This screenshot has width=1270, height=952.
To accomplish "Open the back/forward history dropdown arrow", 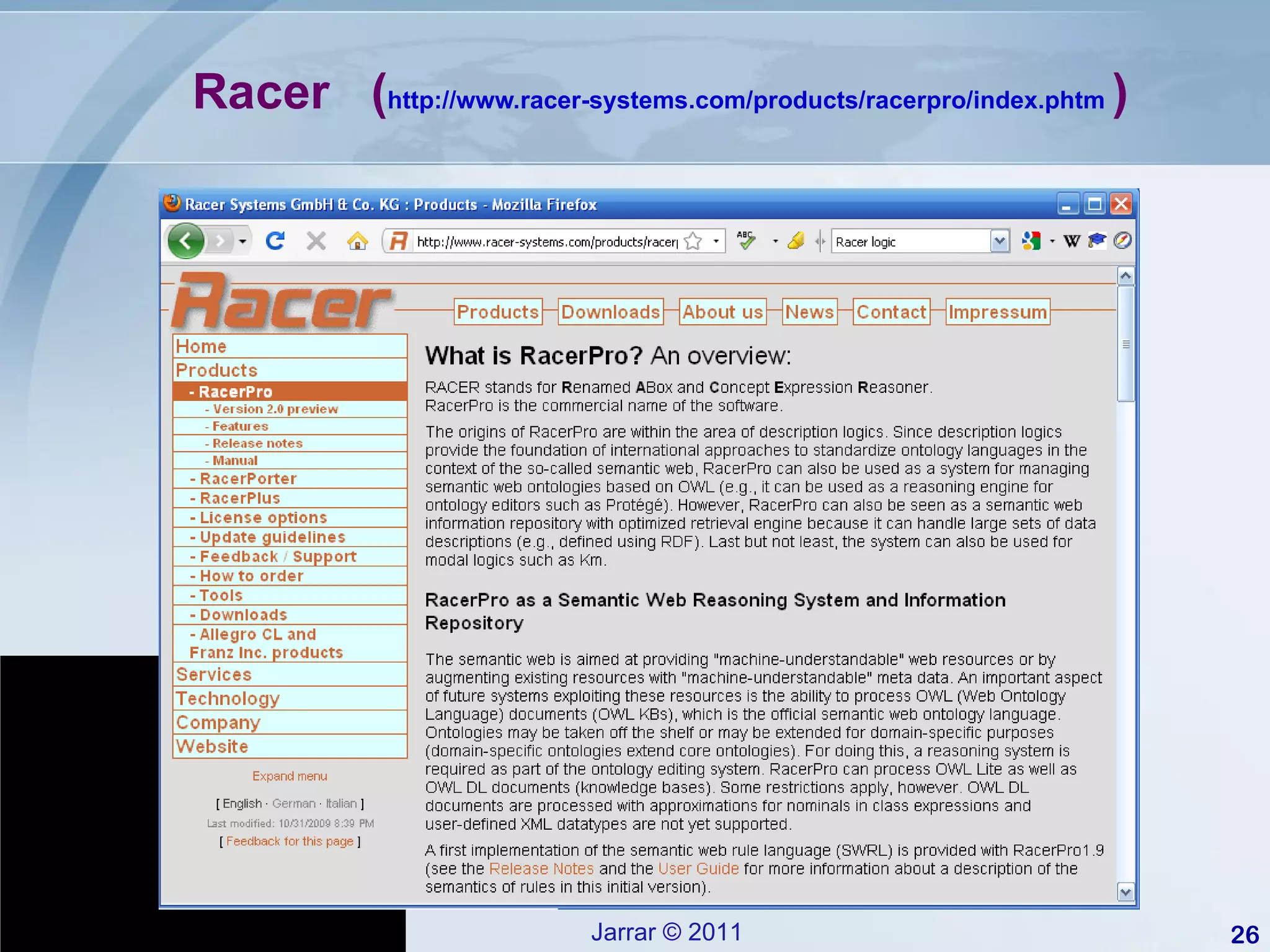I will click(242, 241).
